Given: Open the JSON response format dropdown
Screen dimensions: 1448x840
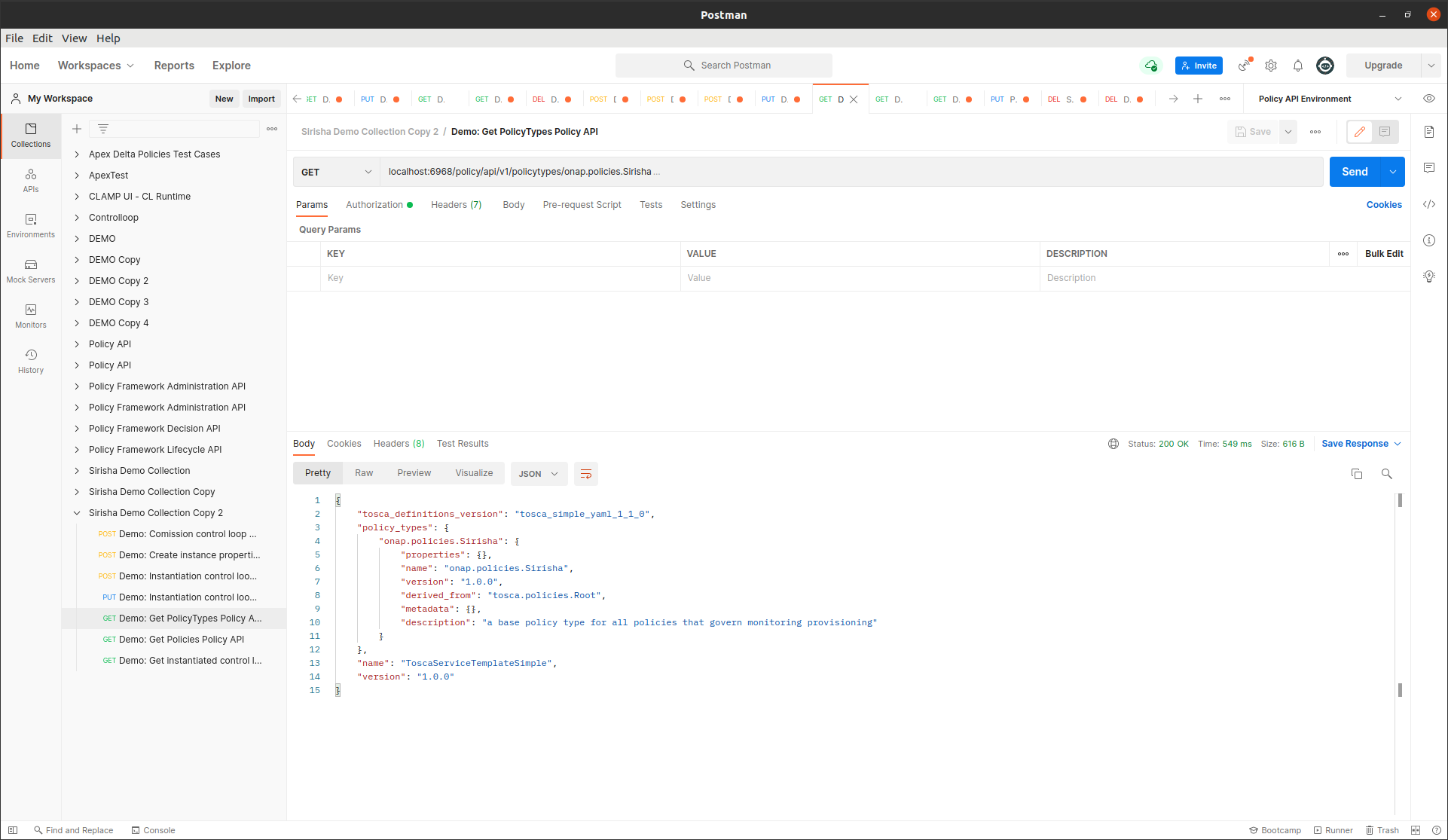Looking at the screenshot, I should click(538, 474).
